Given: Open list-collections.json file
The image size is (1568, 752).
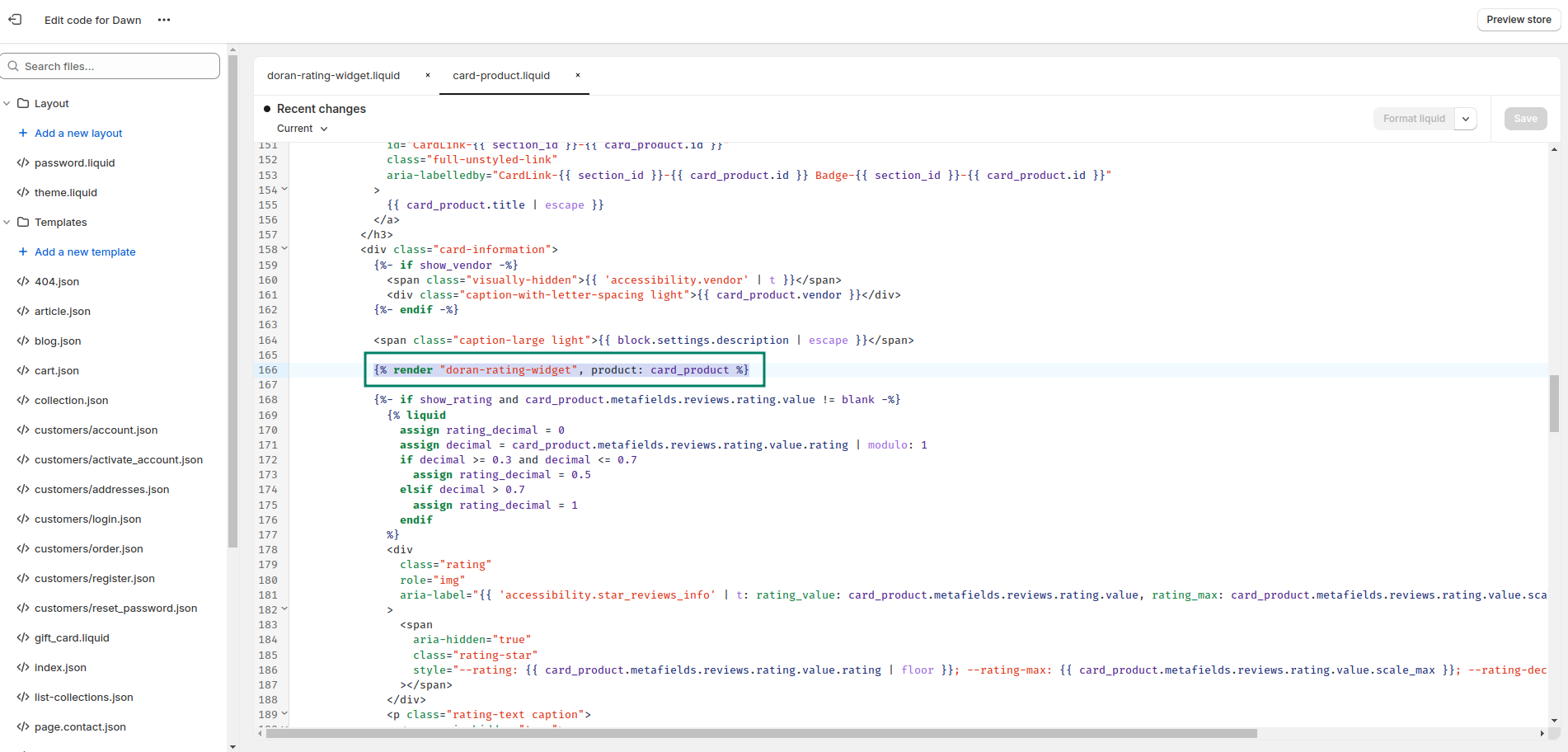Looking at the screenshot, I should (83, 698).
